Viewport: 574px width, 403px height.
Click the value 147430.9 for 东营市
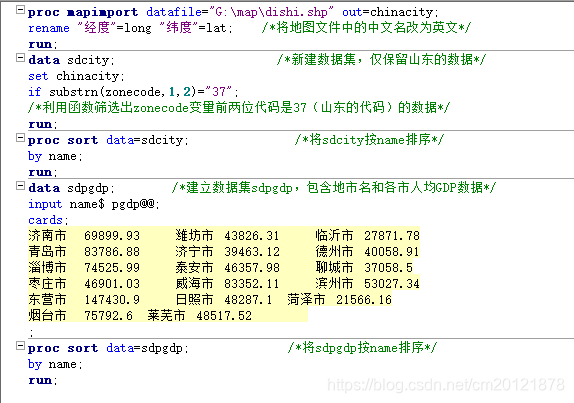coord(112,300)
